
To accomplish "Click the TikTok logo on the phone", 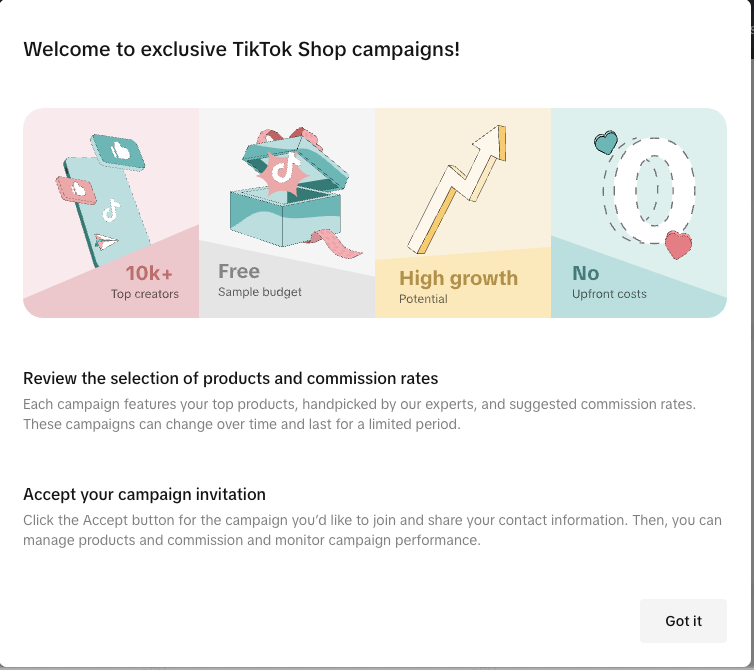I will 110,211.
